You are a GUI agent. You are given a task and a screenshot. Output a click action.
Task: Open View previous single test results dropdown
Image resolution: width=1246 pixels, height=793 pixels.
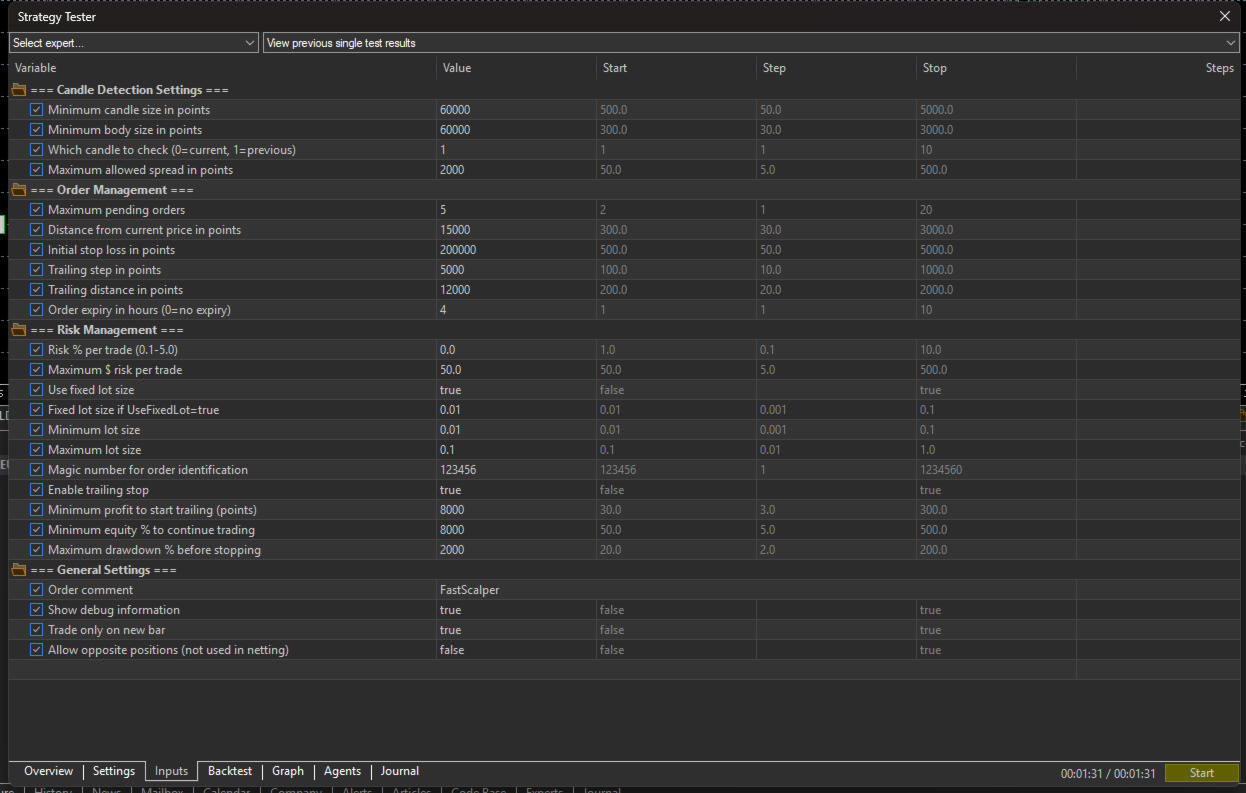pyautogui.click(x=751, y=43)
